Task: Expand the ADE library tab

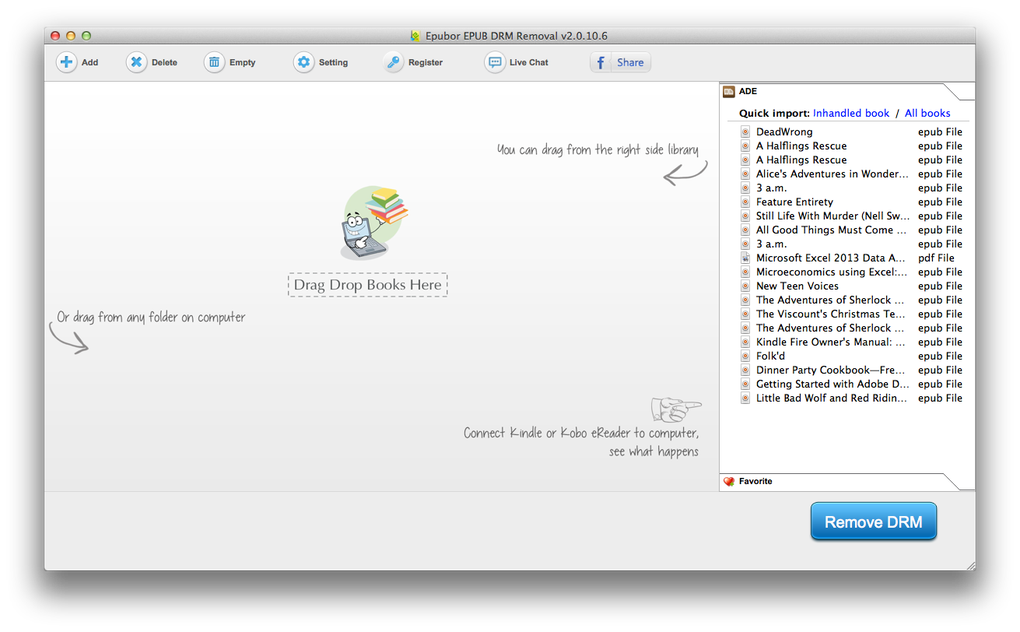Action: coord(846,92)
